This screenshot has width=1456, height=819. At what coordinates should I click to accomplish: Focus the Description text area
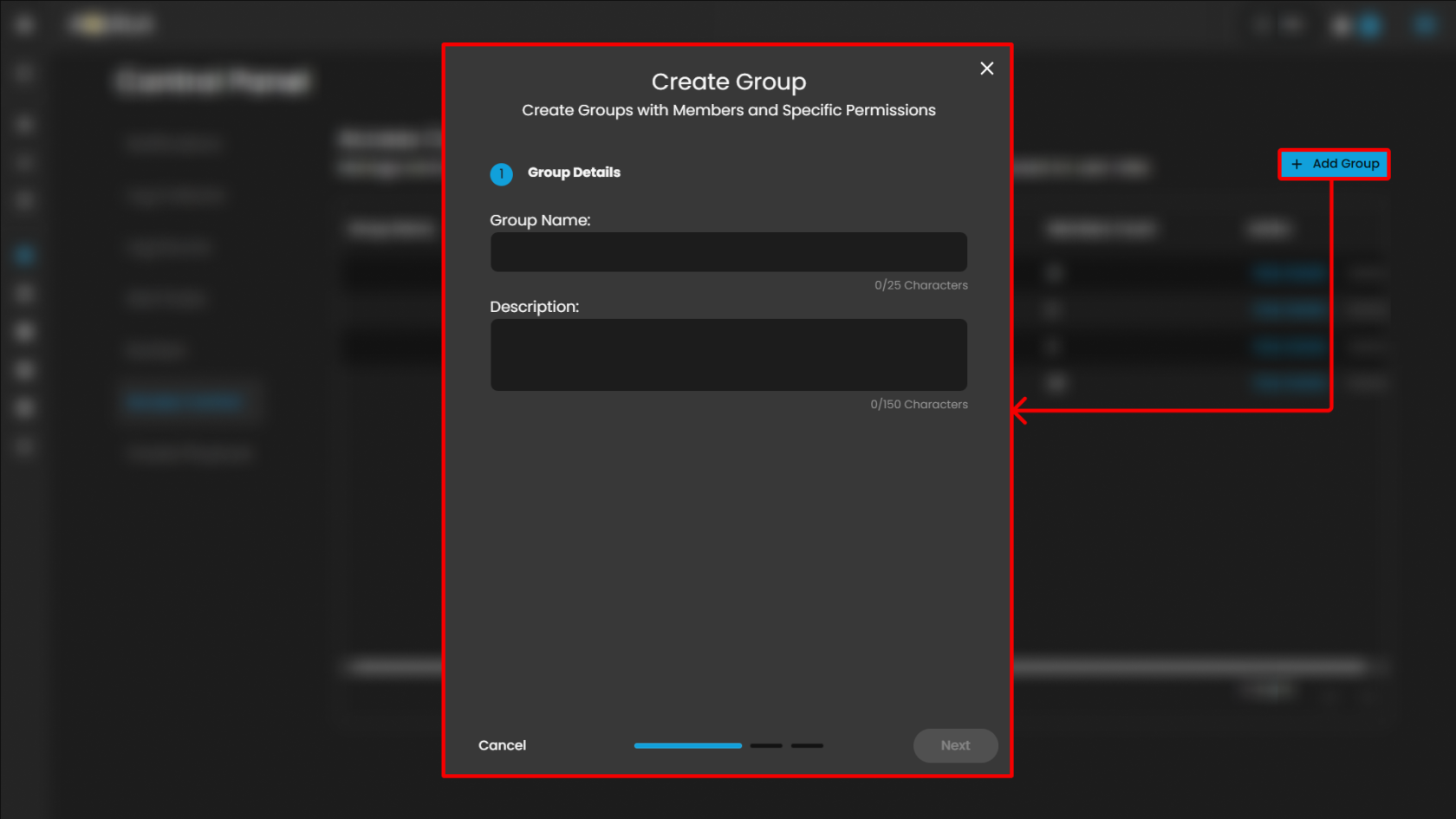click(x=728, y=354)
